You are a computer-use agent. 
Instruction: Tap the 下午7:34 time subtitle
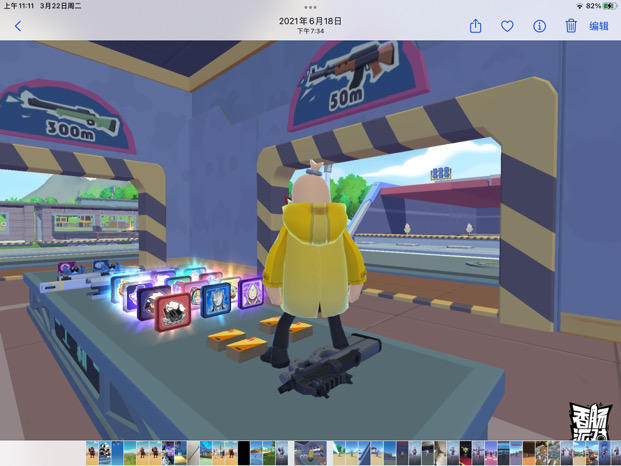[310, 31]
